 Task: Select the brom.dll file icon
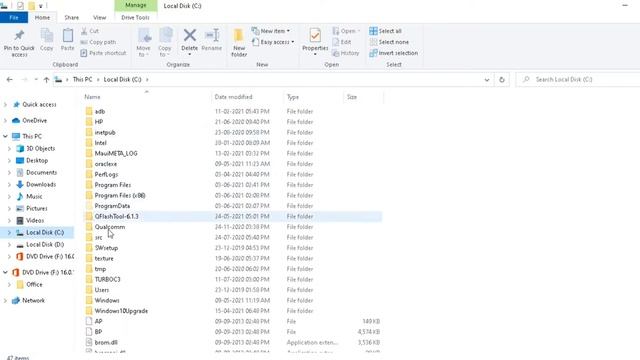89,342
